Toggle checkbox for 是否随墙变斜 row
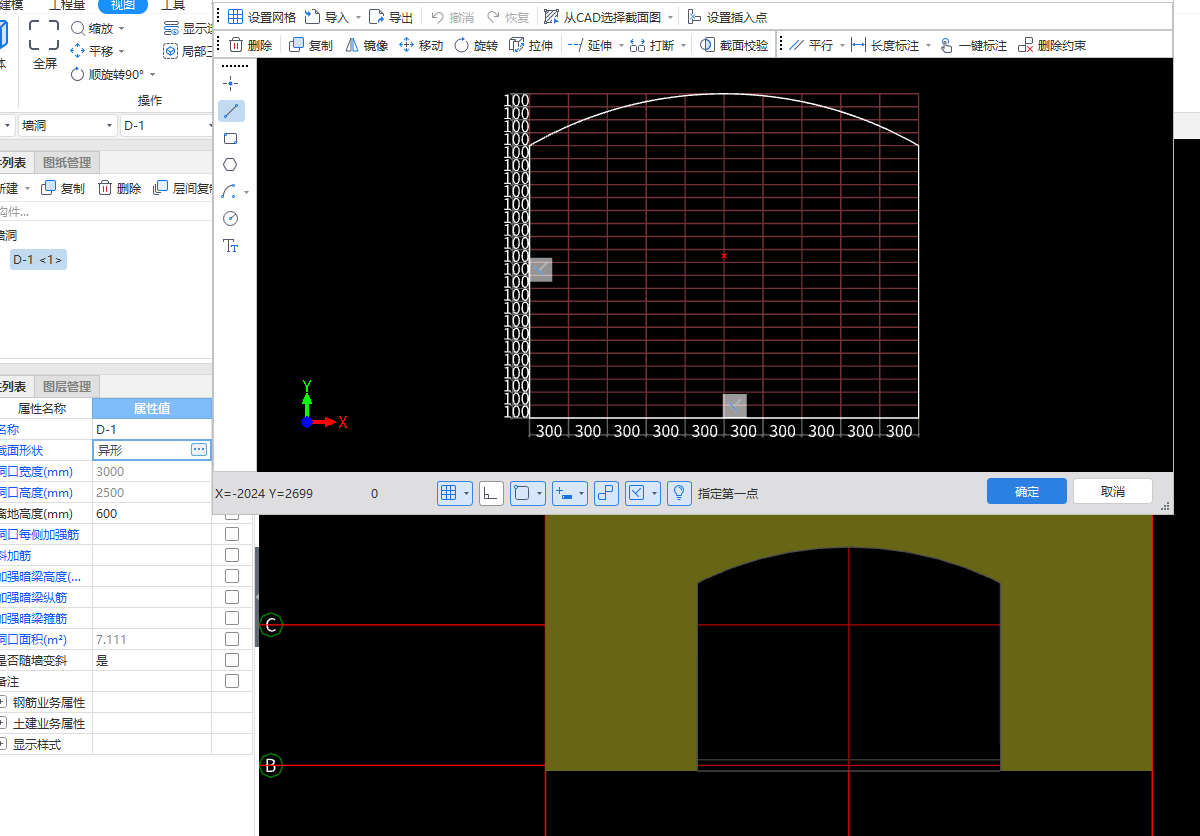 coord(232,660)
